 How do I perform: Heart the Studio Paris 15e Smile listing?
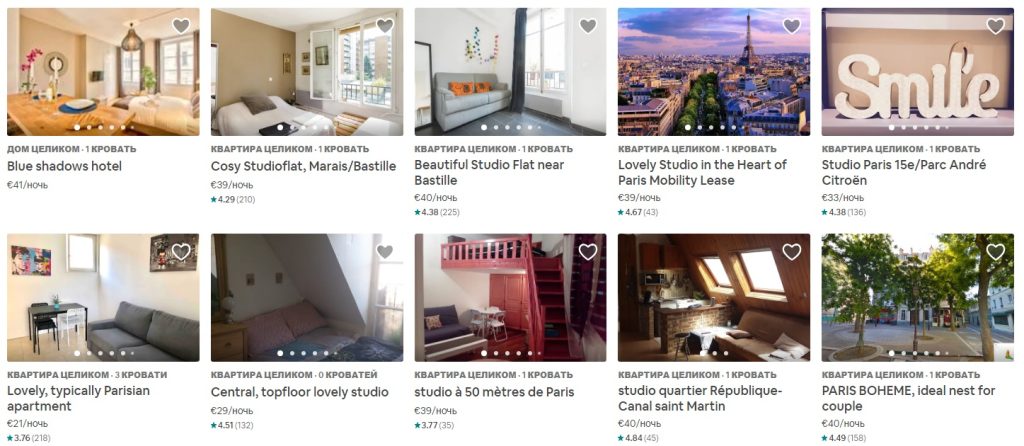[995, 26]
